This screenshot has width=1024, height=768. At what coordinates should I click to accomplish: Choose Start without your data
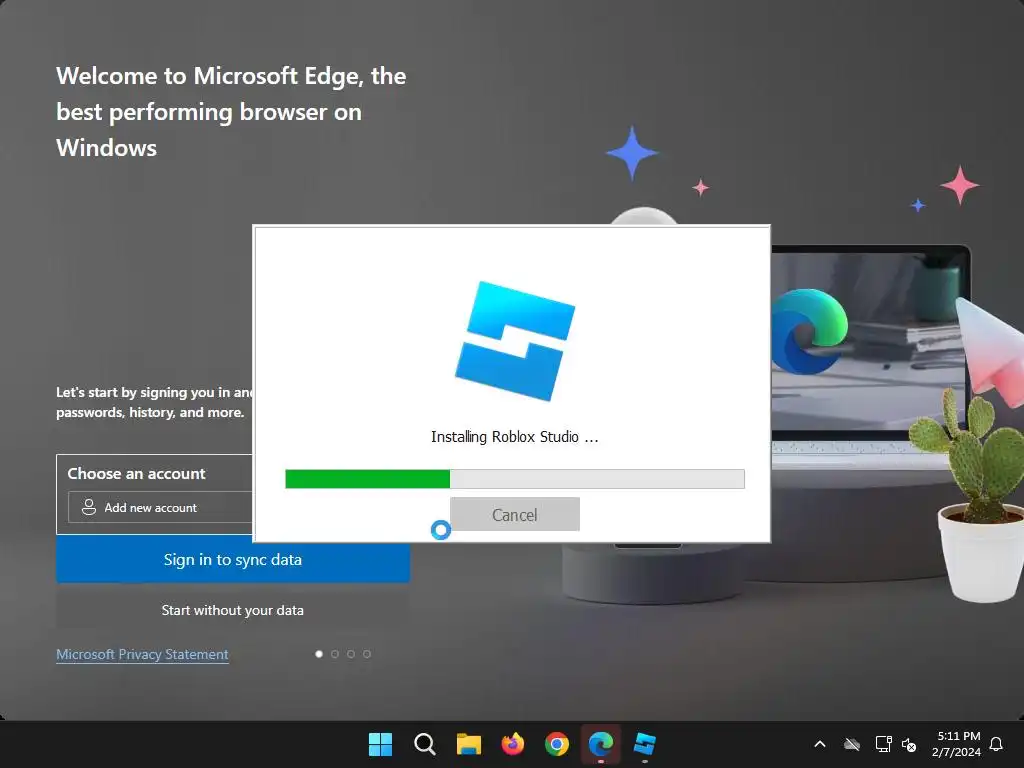232,610
